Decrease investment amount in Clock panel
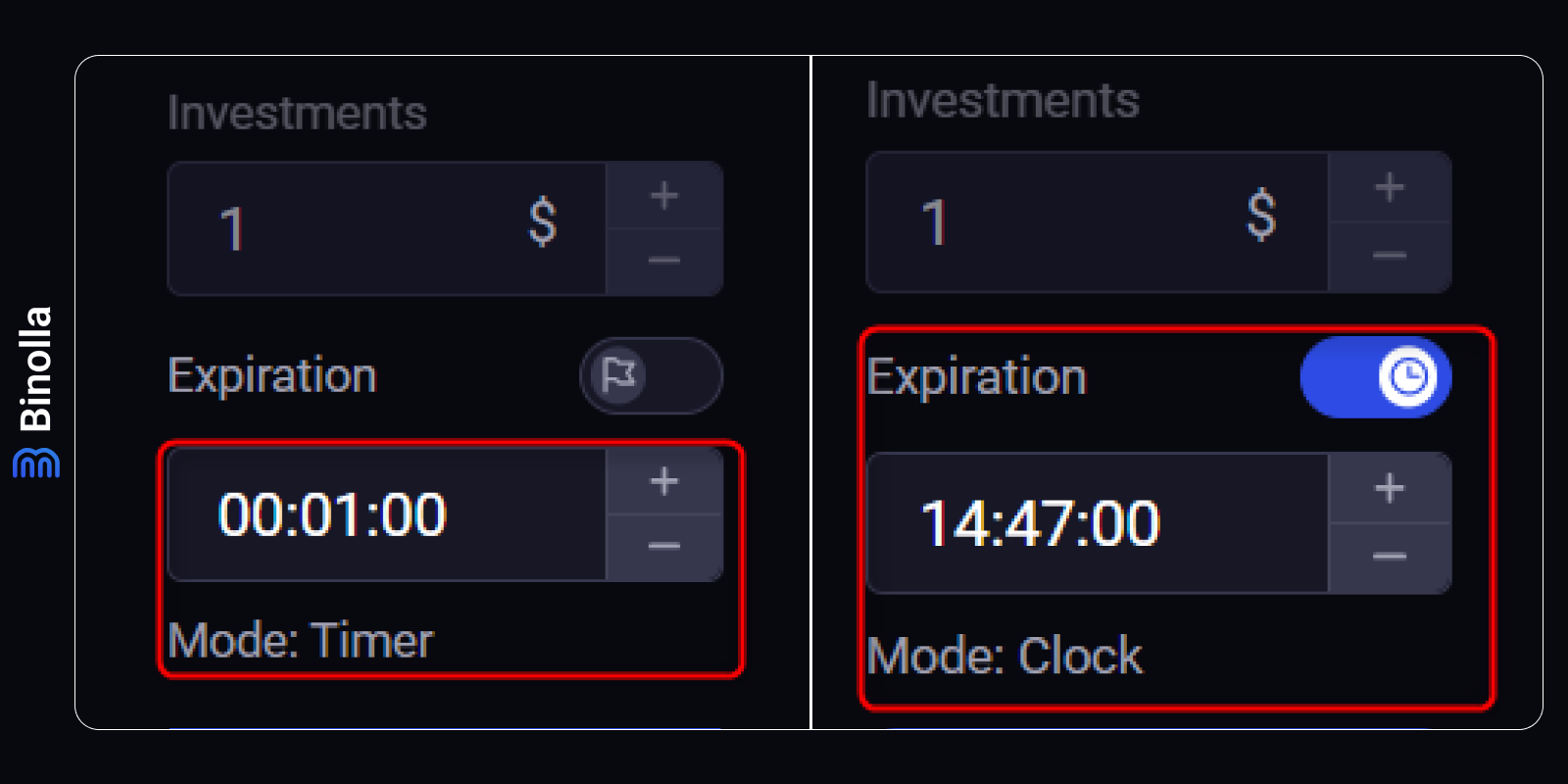1568x784 pixels. pyautogui.click(x=1389, y=256)
